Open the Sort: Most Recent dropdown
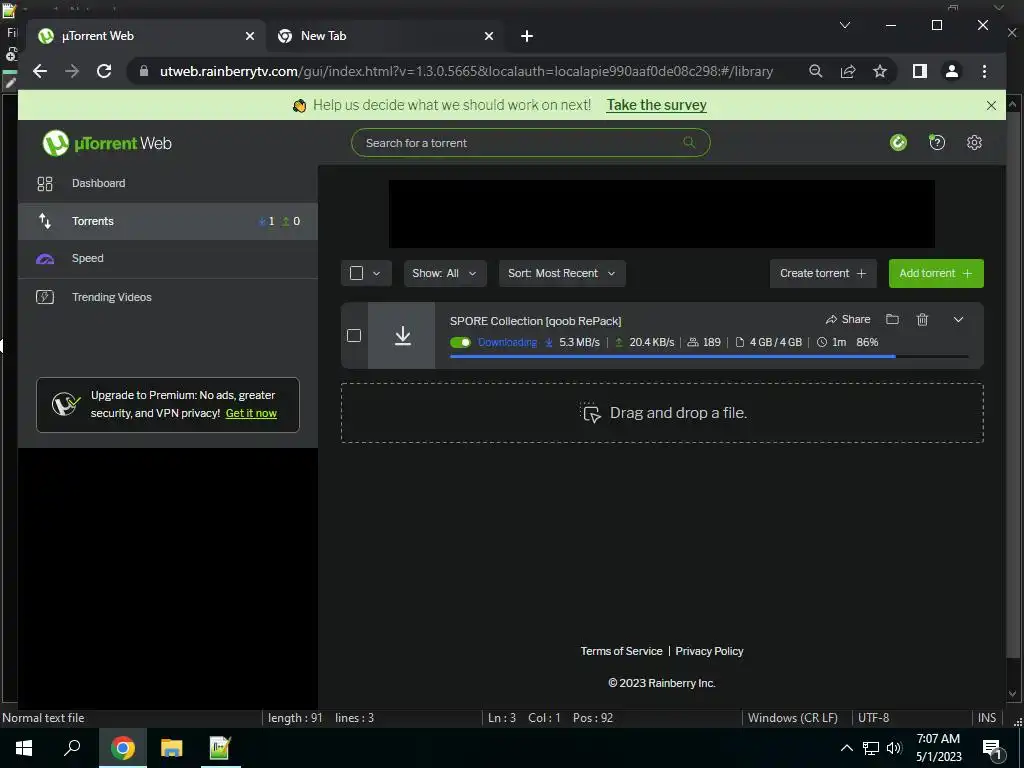Viewport: 1024px width, 768px height. pyautogui.click(x=562, y=274)
